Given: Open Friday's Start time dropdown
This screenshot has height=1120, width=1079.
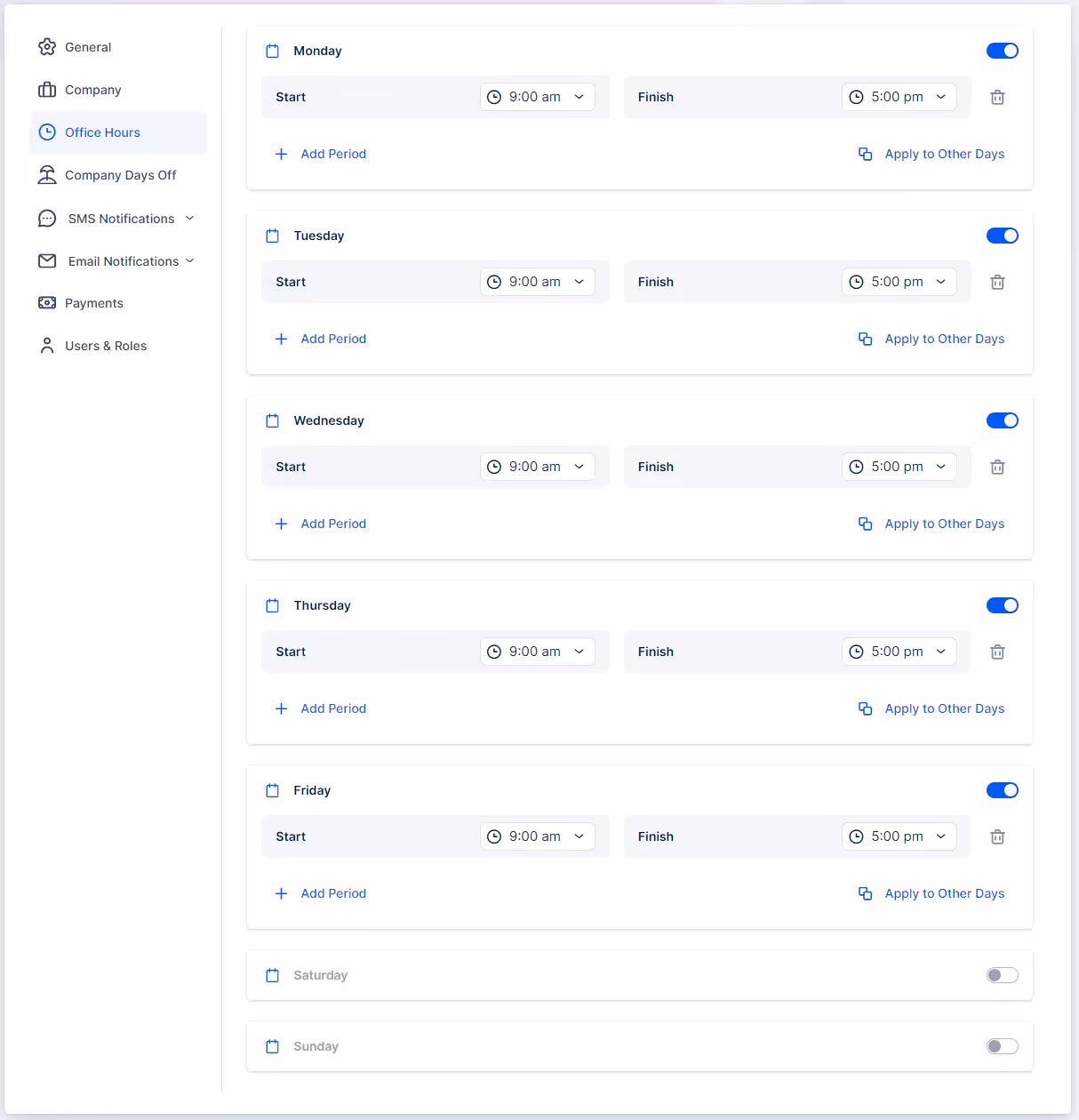Looking at the screenshot, I should pyautogui.click(x=538, y=836).
